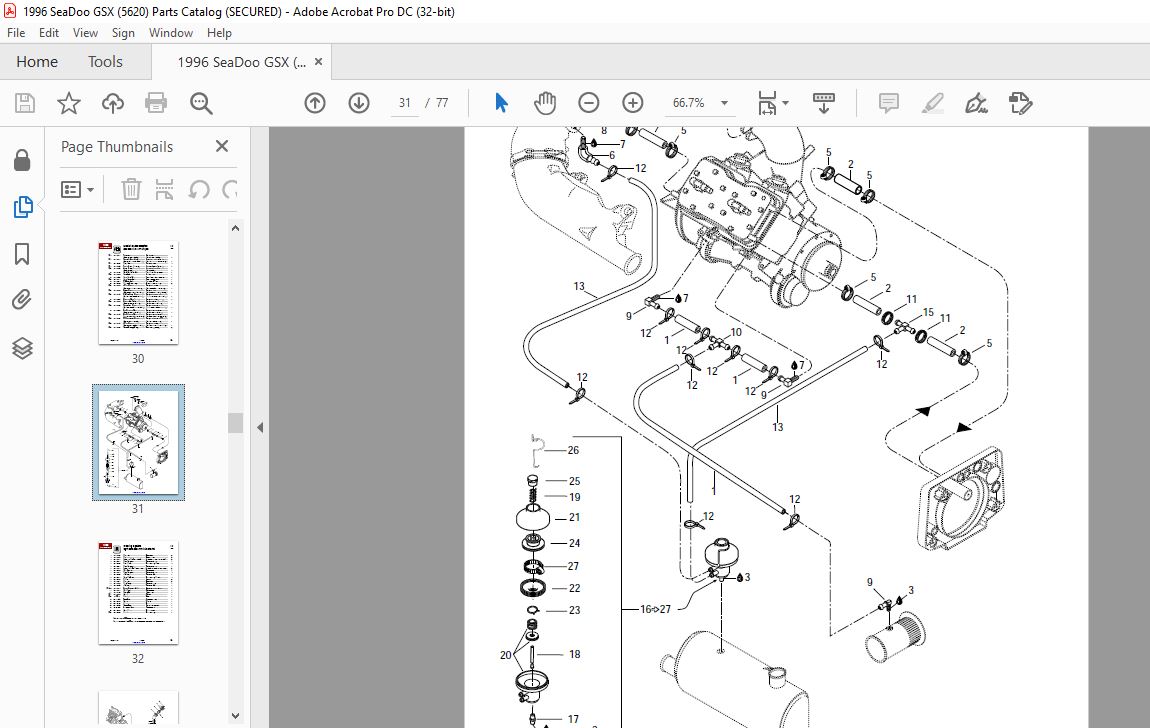1150x728 pixels.
Task: Go to previous page arrow
Action: click(x=315, y=103)
